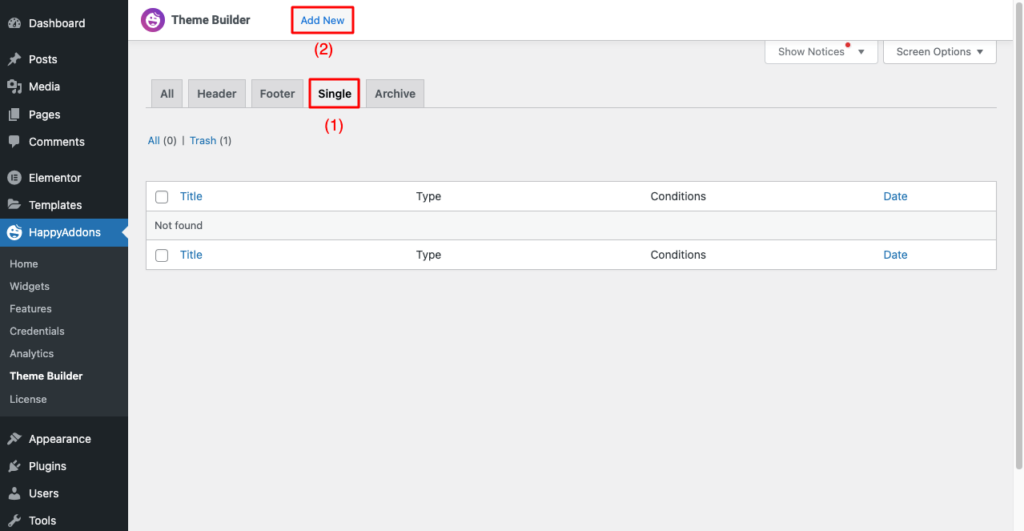Sort by Date in table footer
This screenshot has height=531, width=1024.
coord(895,255)
